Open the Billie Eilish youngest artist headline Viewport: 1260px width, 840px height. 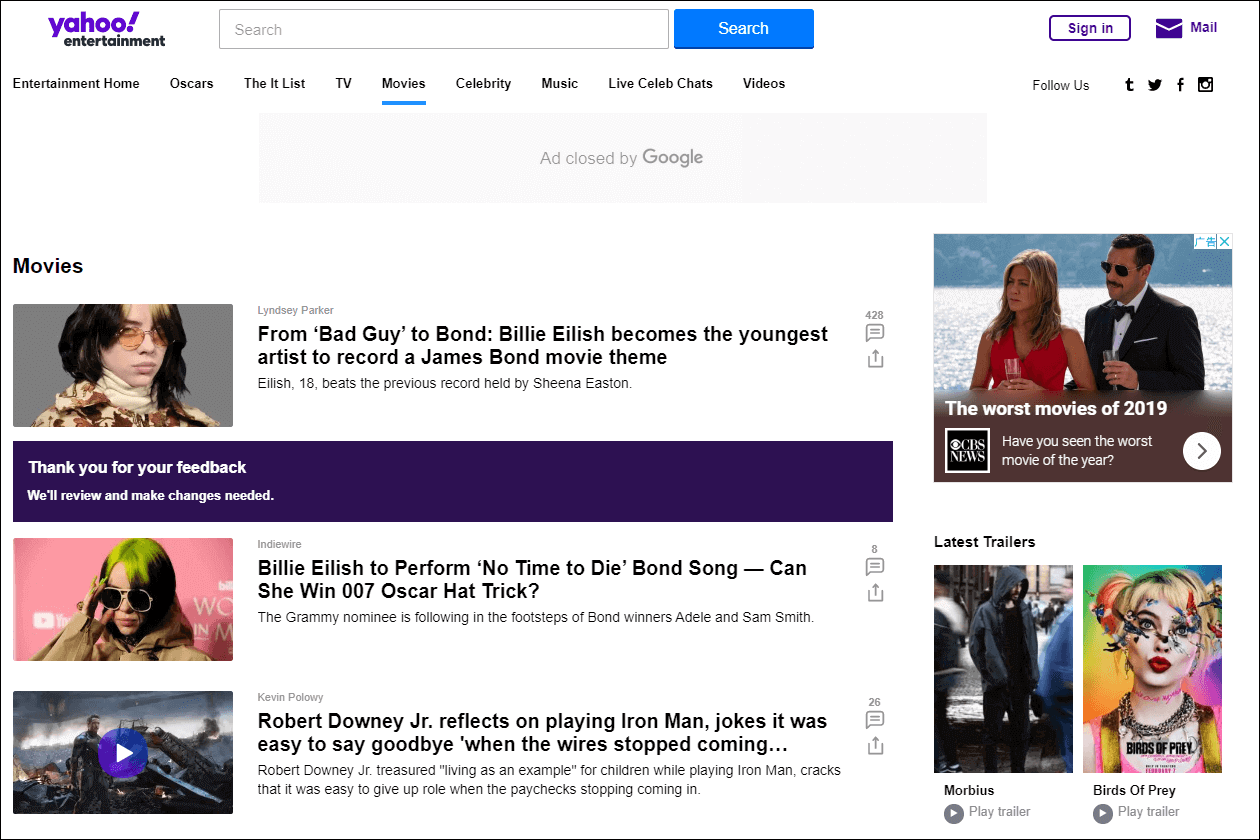point(543,346)
